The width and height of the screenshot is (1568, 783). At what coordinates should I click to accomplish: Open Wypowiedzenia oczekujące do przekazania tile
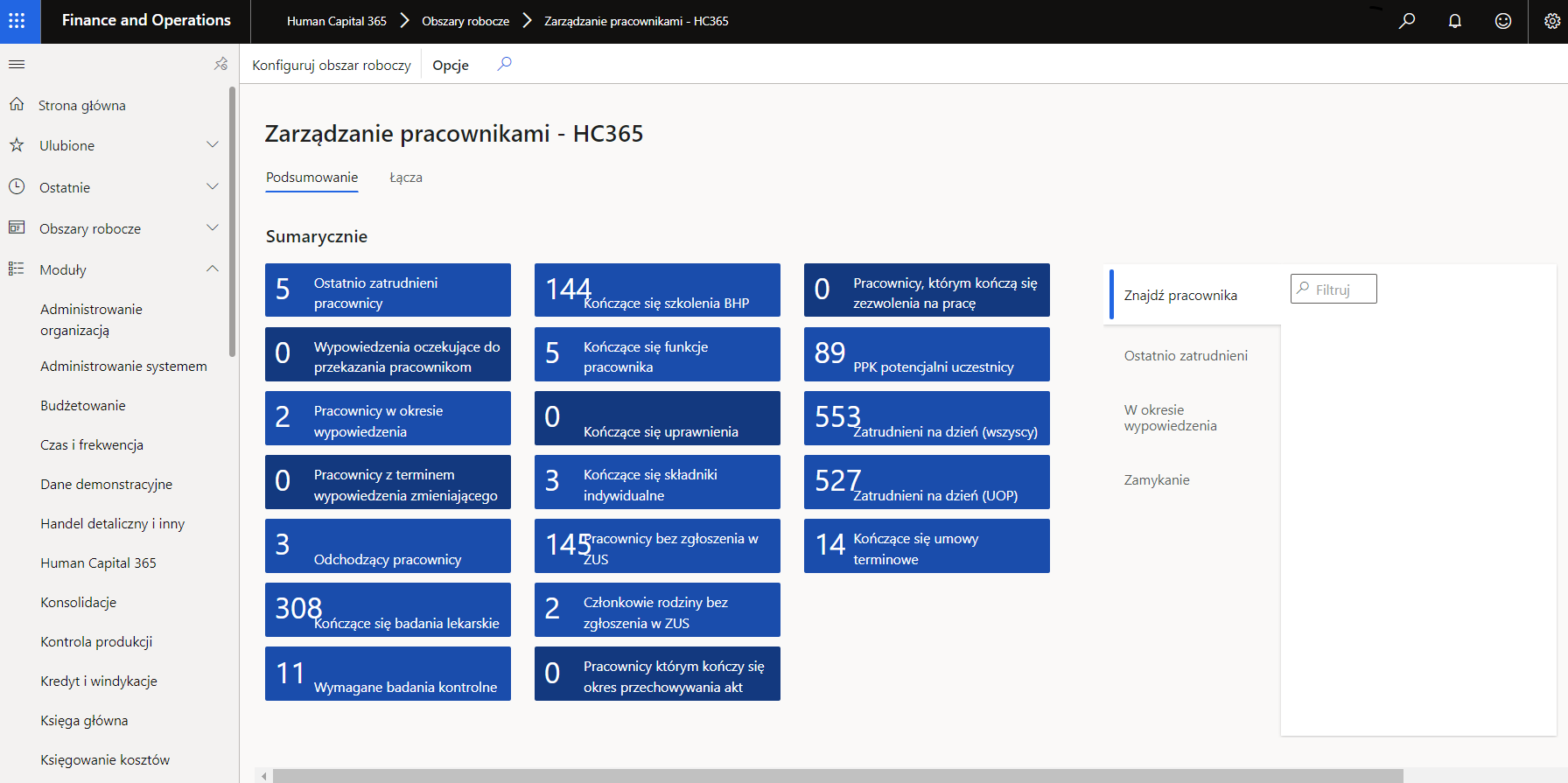tap(388, 354)
